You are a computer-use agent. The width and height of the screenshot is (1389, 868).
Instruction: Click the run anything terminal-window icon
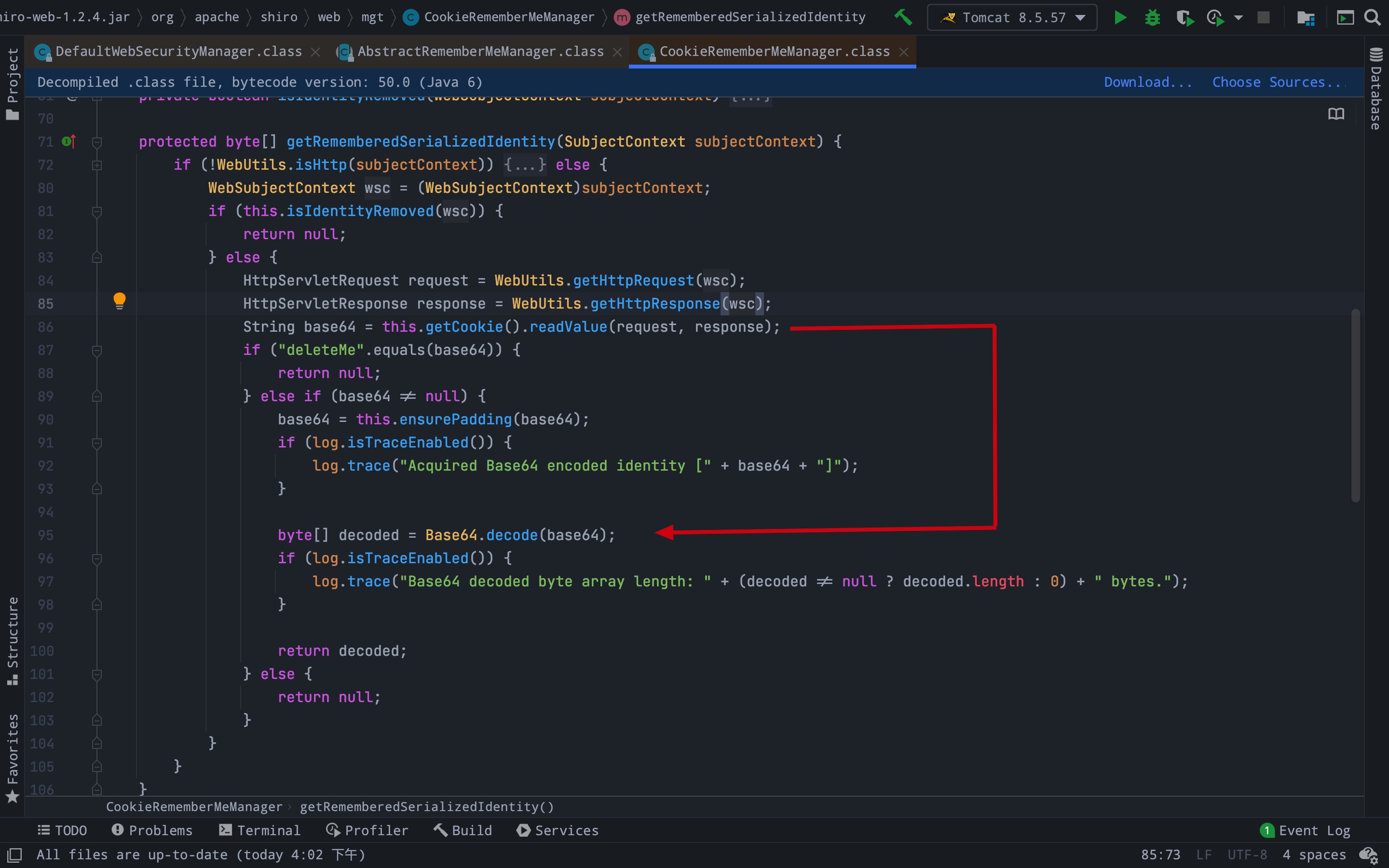pyautogui.click(x=1346, y=18)
